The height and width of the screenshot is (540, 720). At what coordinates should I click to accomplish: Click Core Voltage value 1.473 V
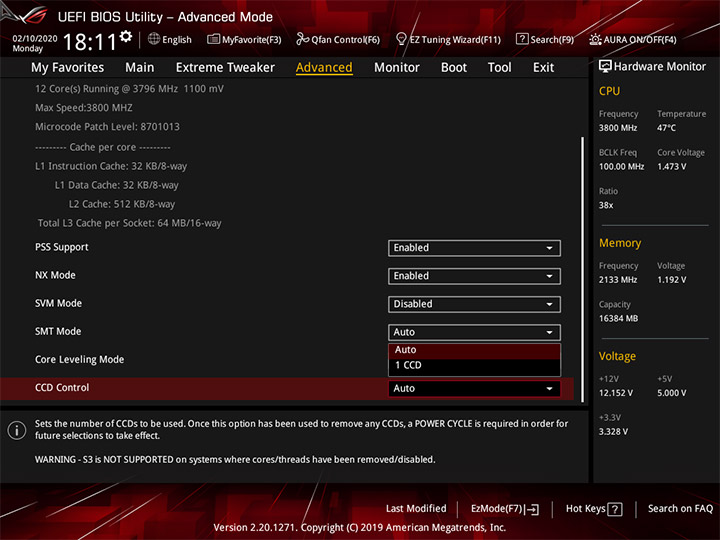(x=671, y=166)
